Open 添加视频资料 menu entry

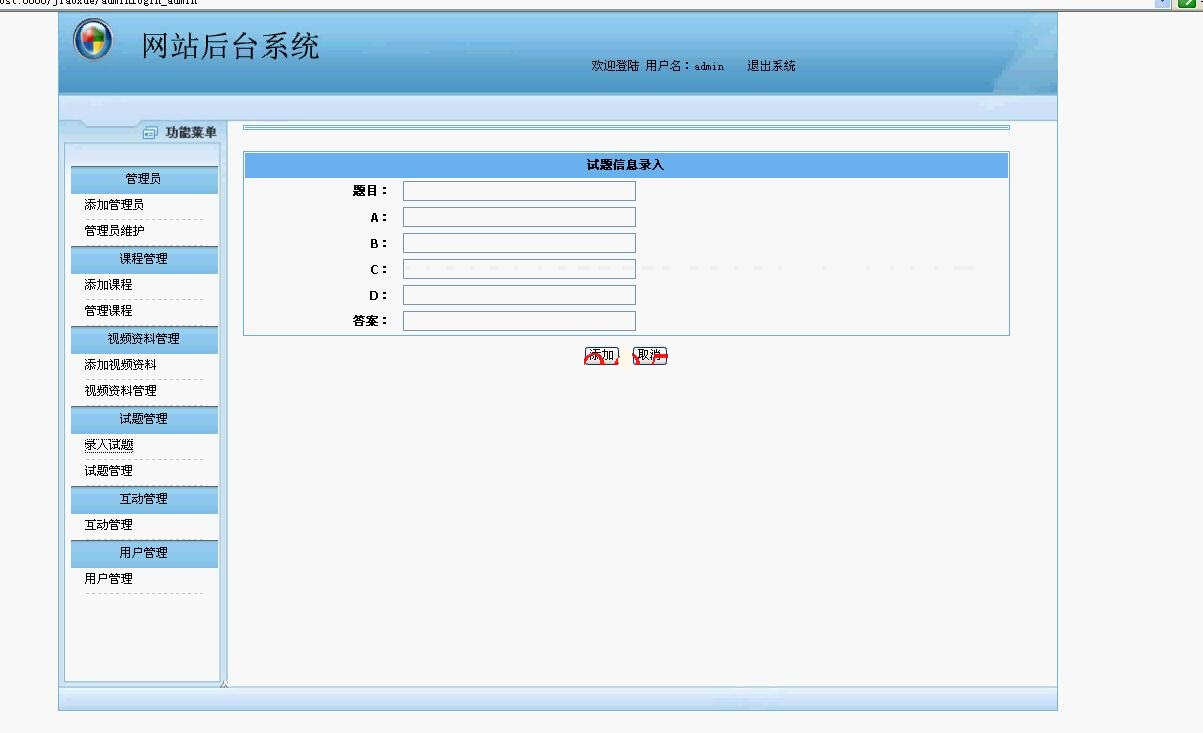[x=120, y=365]
